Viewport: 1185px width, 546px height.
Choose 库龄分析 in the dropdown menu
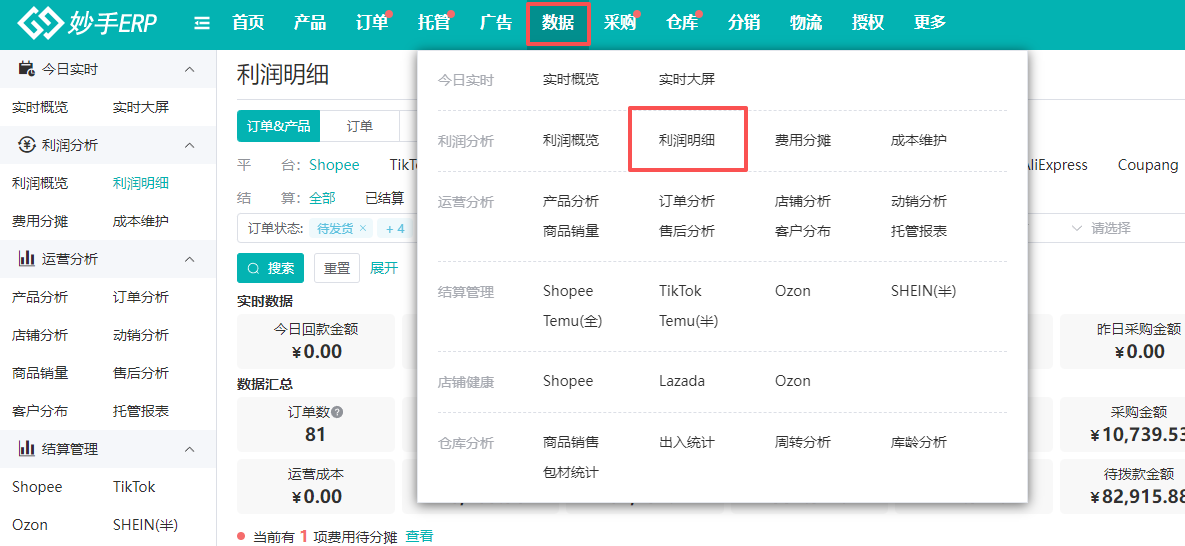point(919,442)
